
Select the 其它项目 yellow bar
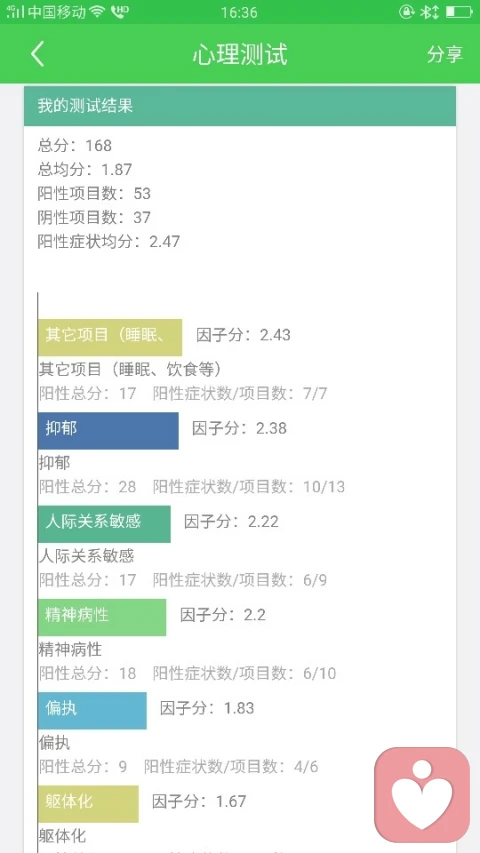[110, 337]
